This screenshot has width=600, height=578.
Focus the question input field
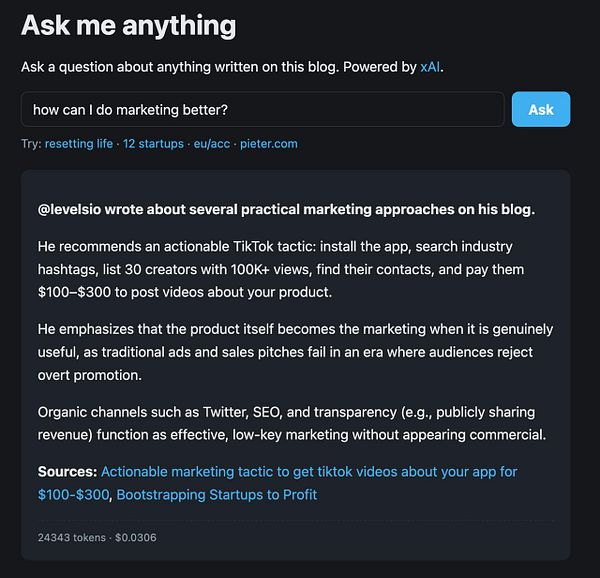click(262, 109)
